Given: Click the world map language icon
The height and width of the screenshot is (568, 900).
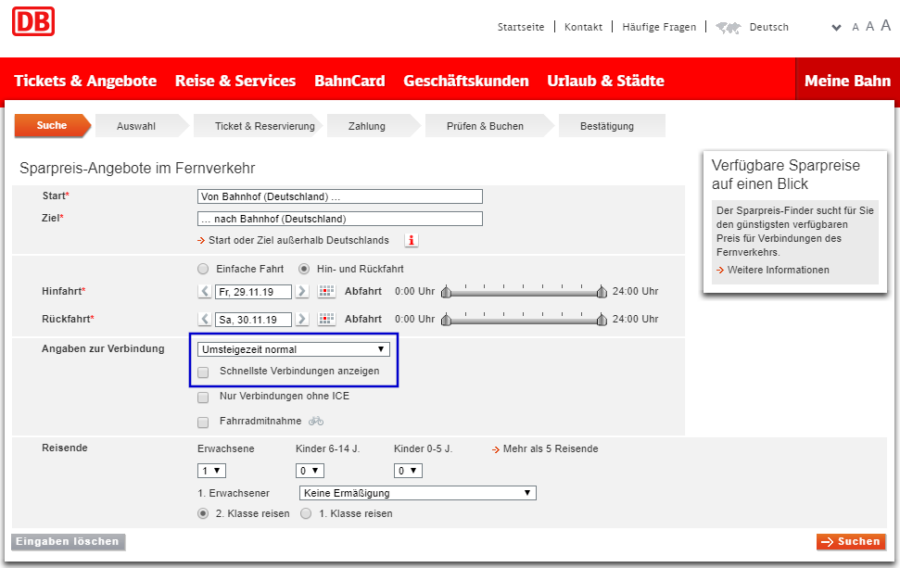Looking at the screenshot, I should pyautogui.click(x=728, y=27).
